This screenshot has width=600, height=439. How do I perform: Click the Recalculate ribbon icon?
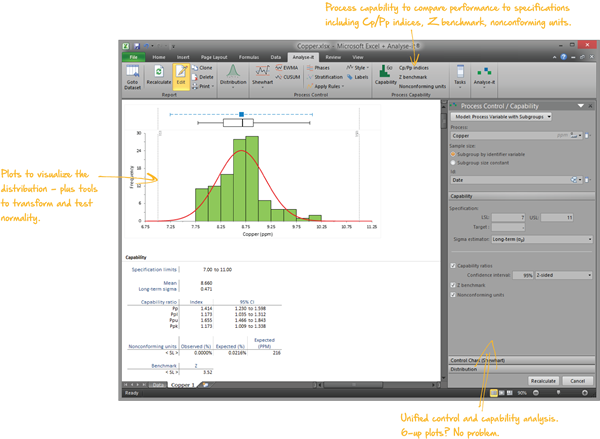[x=158, y=75]
